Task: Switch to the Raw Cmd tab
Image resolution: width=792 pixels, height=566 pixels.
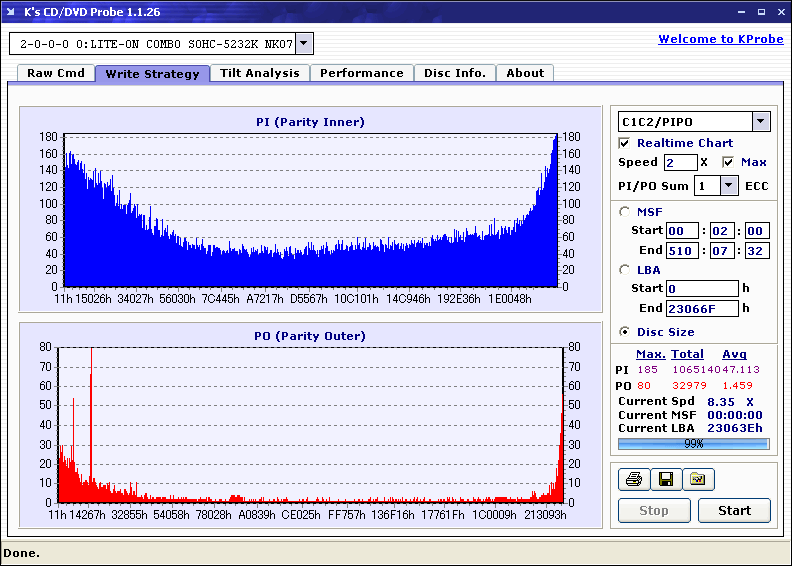Action: (56, 73)
